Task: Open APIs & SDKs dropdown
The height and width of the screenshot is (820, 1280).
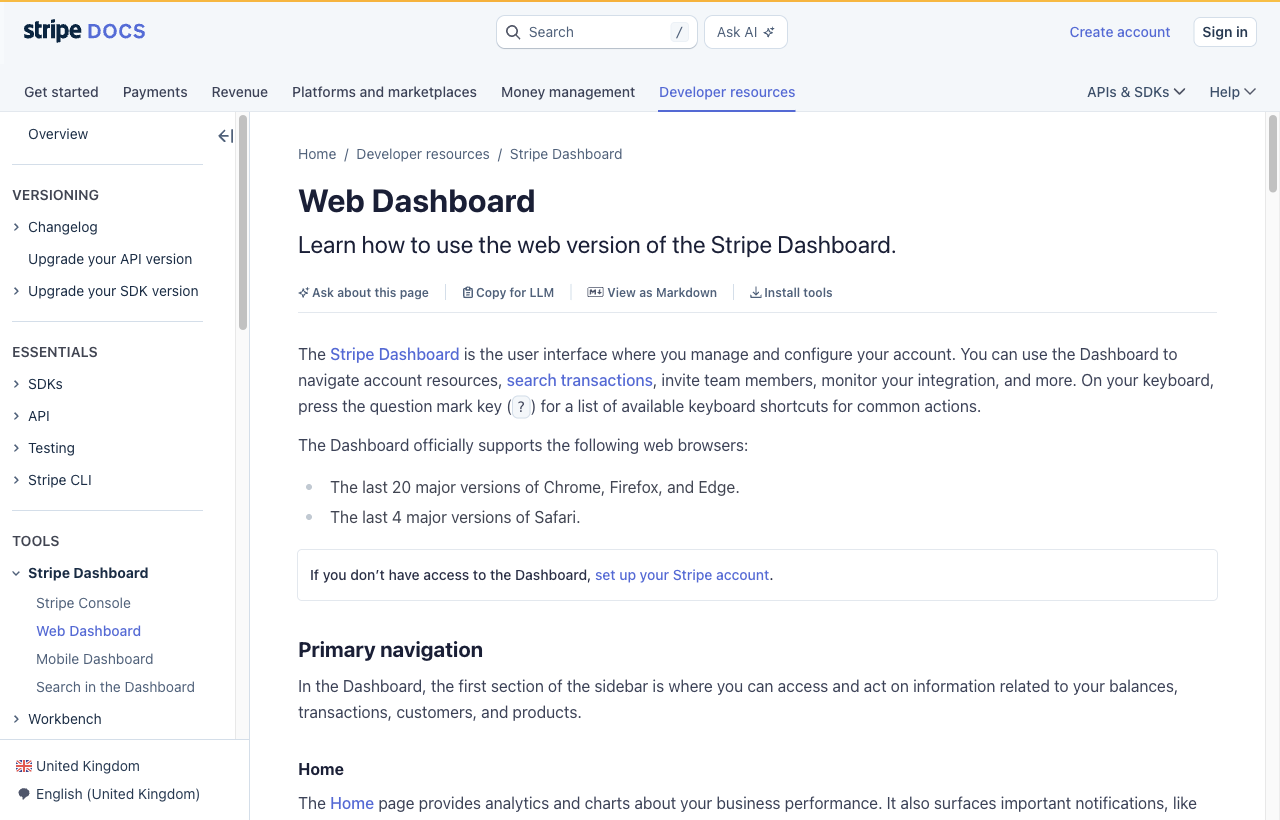Action: click(x=1136, y=92)
